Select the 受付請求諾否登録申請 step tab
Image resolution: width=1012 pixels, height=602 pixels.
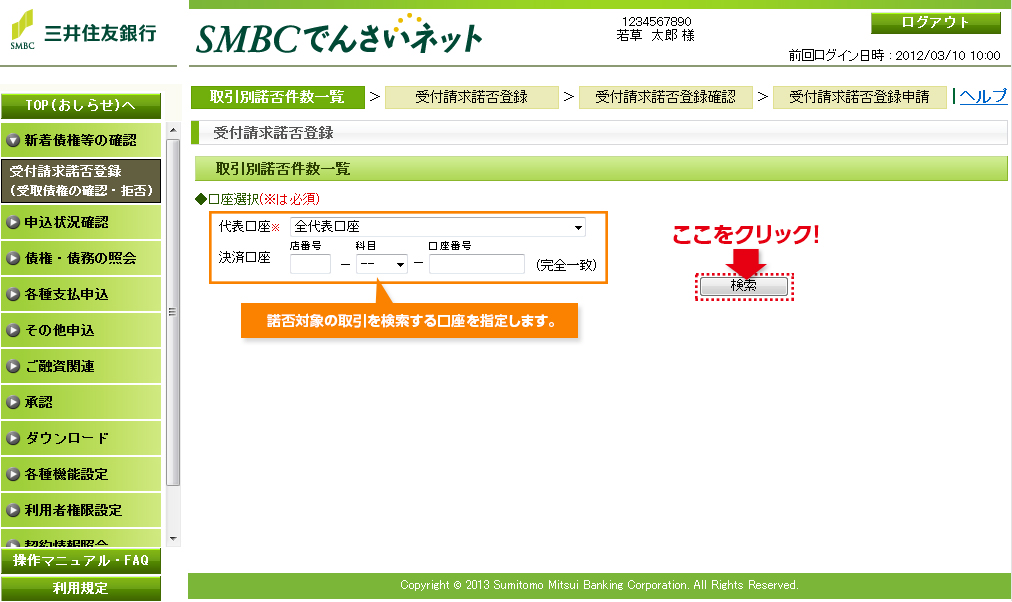point(860,97)
